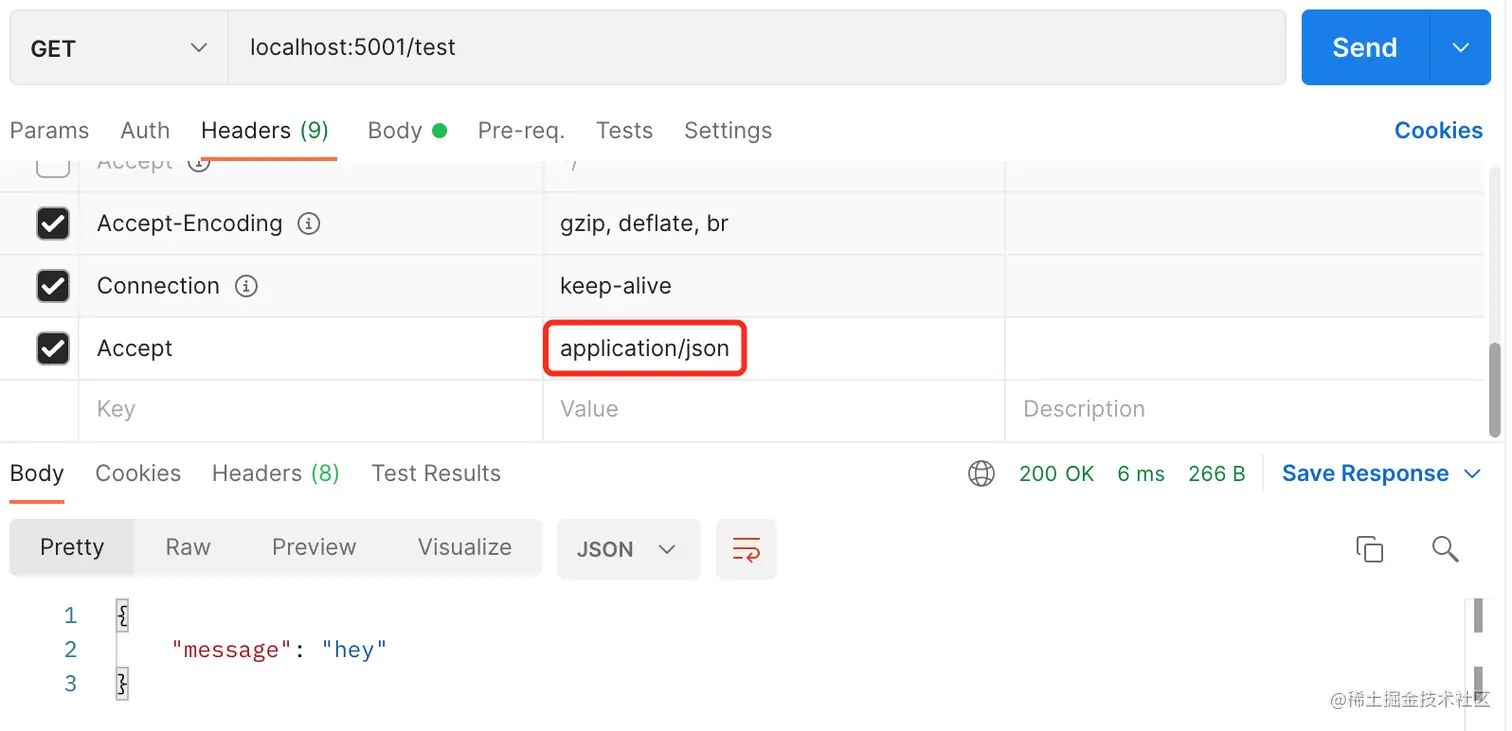1512x731 pixels.
Task: Open the JSON format dropdown
Action: coord(627,549)
